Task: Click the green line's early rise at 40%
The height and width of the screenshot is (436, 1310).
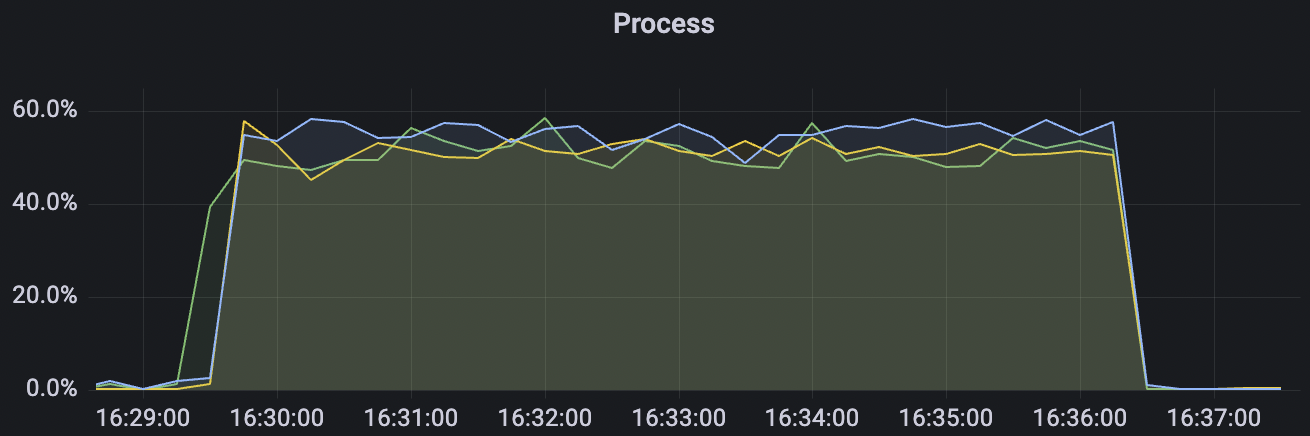Action: coord(210,207)
